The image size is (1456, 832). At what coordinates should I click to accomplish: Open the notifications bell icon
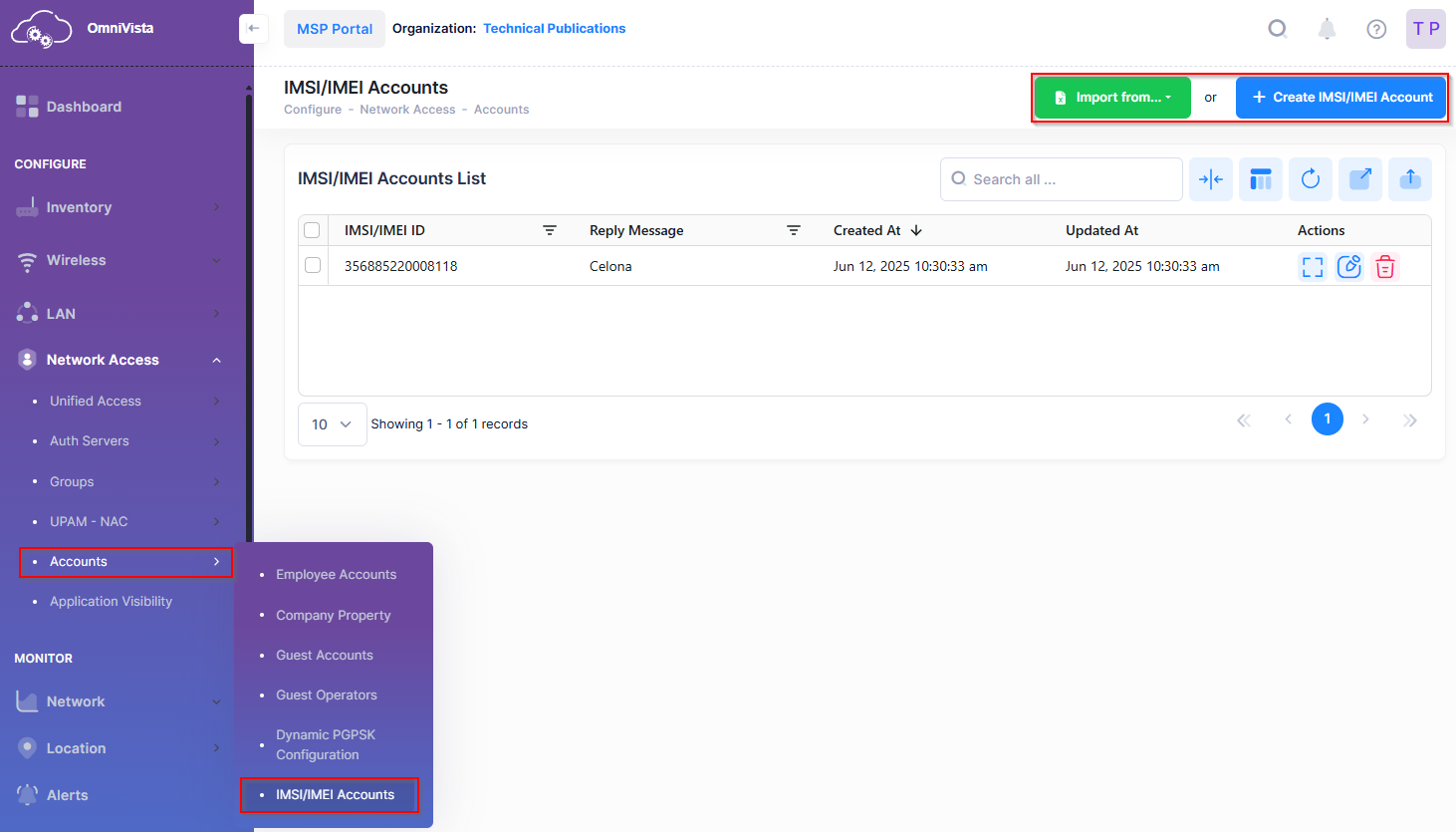1327,29
